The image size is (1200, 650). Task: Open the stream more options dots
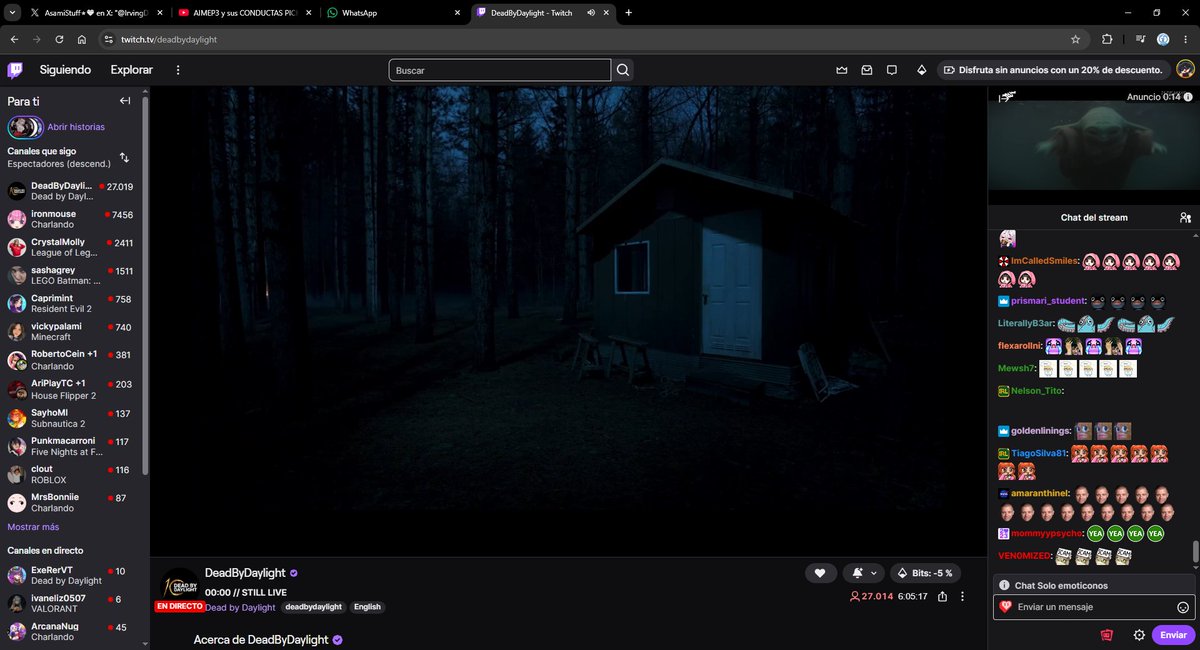point(962,597)
